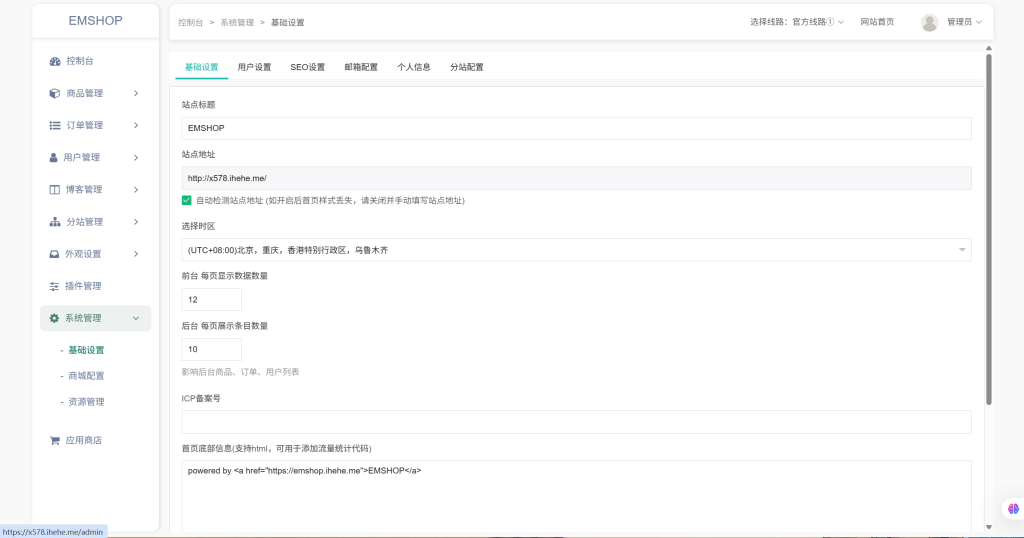The image size is (1024, 538).
Task: Click 控制台 breadcrumb link
Action: tap(191, 22)
